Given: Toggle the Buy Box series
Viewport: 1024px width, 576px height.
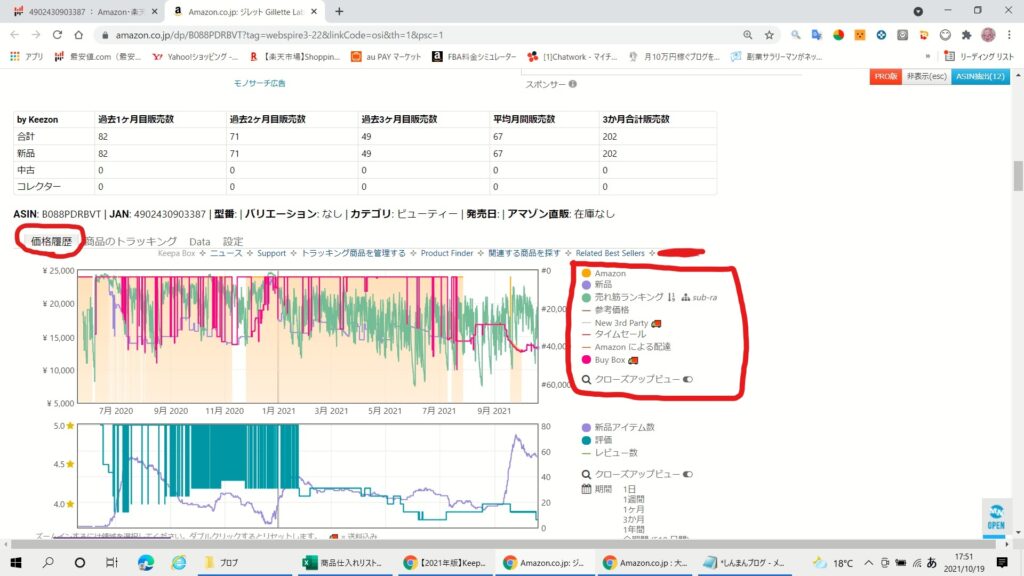Looking at the screenshot, I should (610, 360).
